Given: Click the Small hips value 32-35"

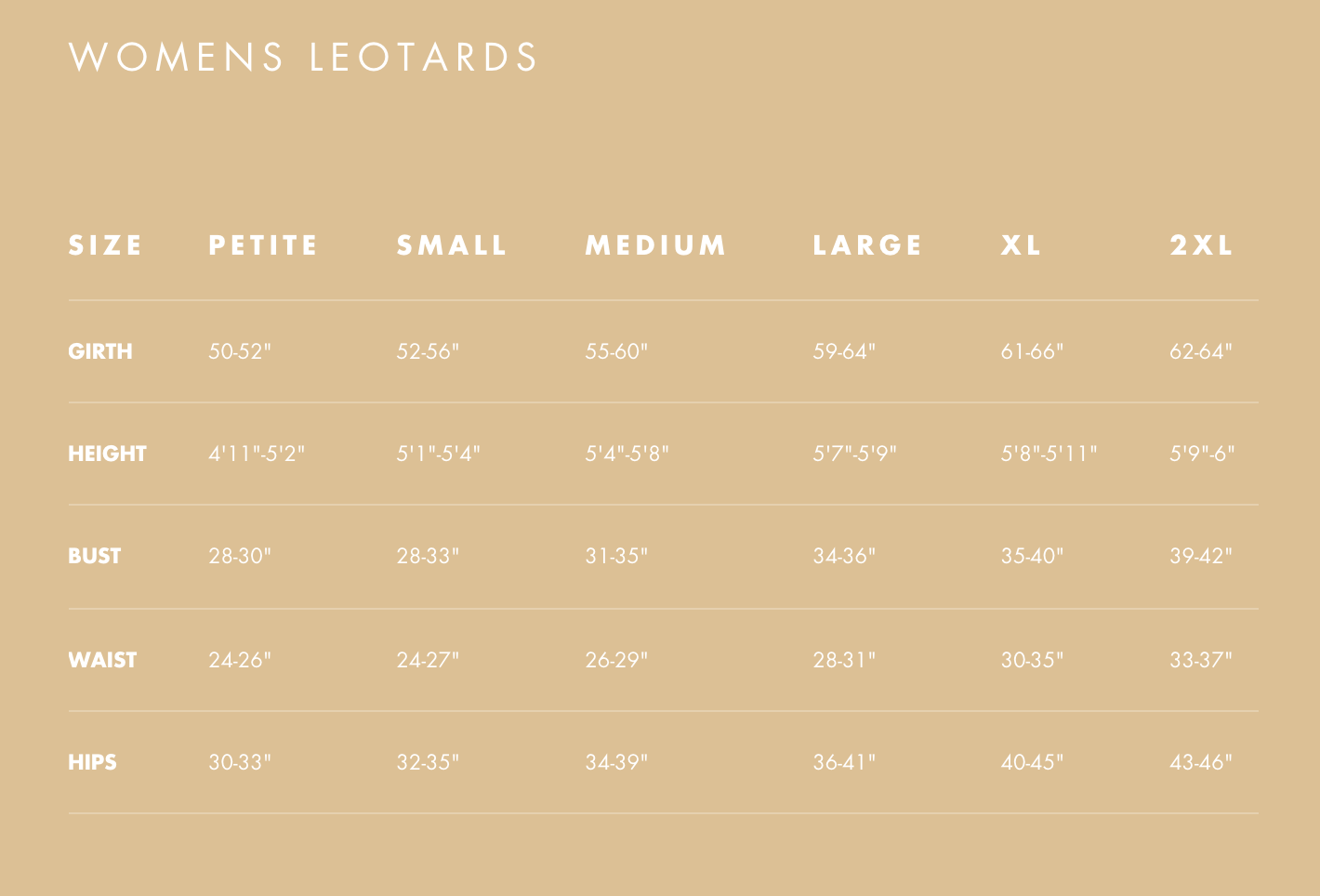Looking at the screenshot, I should tap(428, 762).
